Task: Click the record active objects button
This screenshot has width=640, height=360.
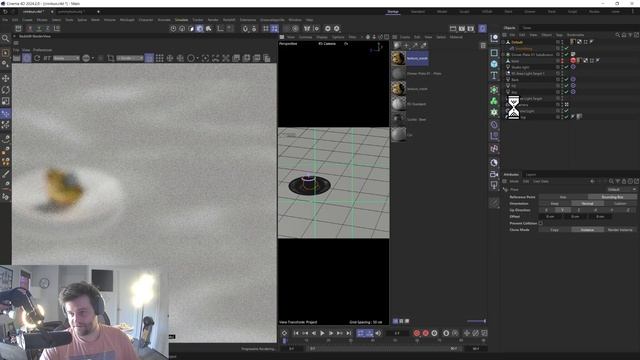Action: point(417,333)
